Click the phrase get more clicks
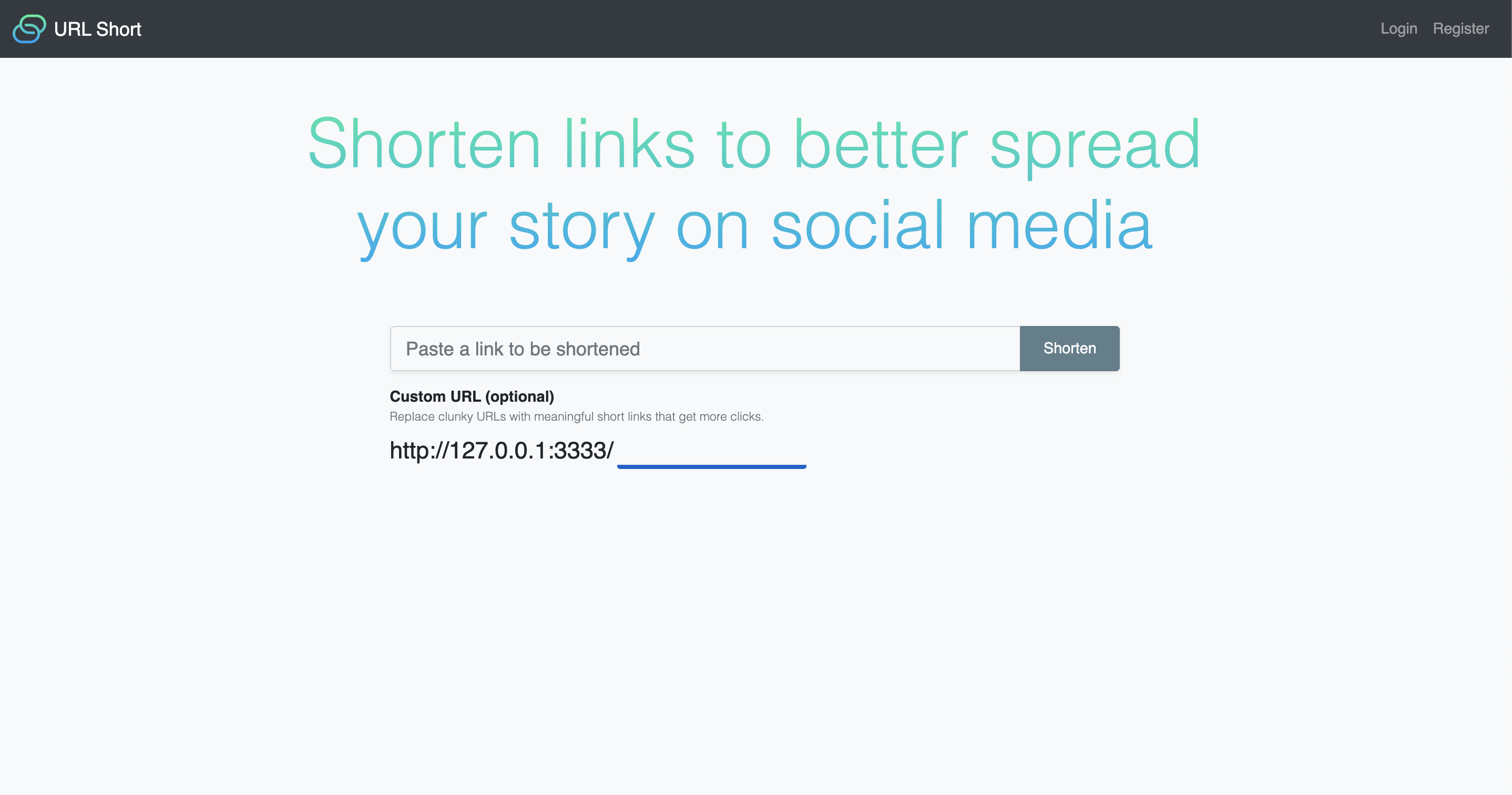 coord(720,416)
